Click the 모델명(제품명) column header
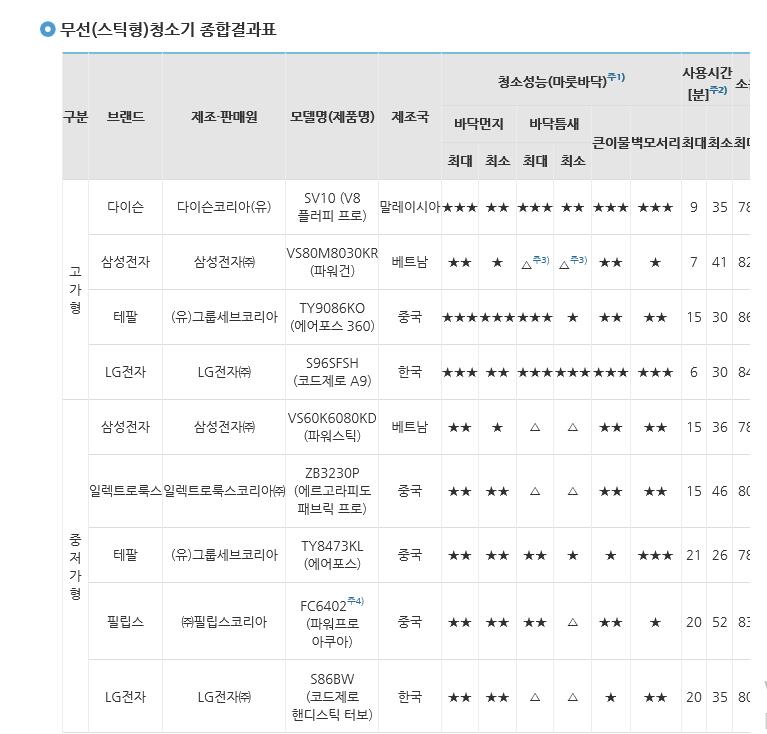Image resolution: width=767 pixels, height=734 pixels. click(332, 116)
